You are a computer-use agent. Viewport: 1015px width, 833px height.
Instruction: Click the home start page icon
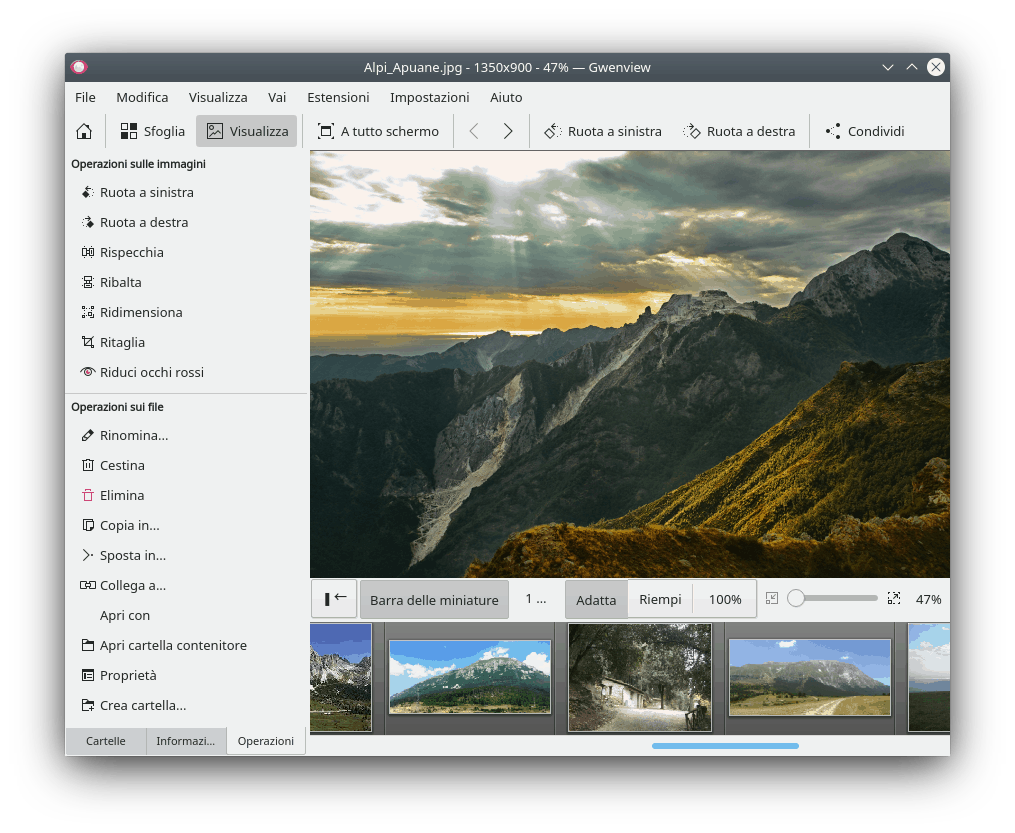pyautogui.click(x=84, y=131)
